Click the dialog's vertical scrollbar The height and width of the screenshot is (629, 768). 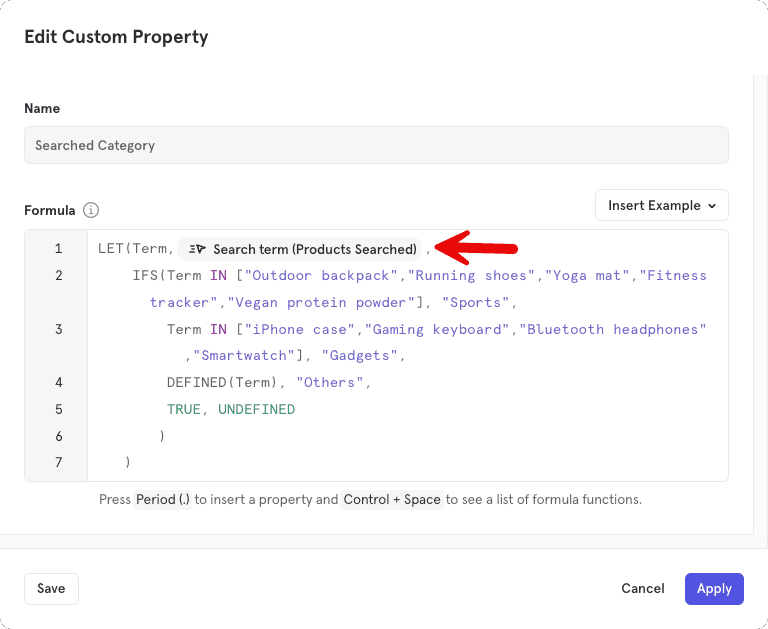coord(760,300)
